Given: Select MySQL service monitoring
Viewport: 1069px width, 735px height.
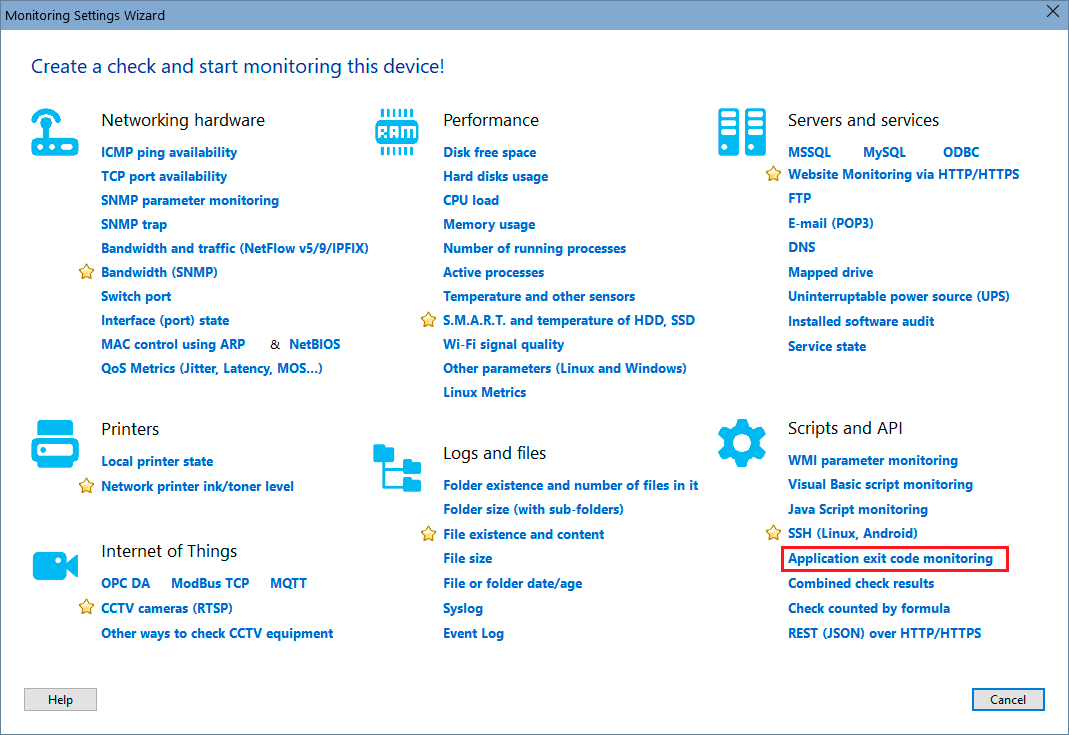Looking at the screenshot, I should pyautogui.click(x=882, y=152).
